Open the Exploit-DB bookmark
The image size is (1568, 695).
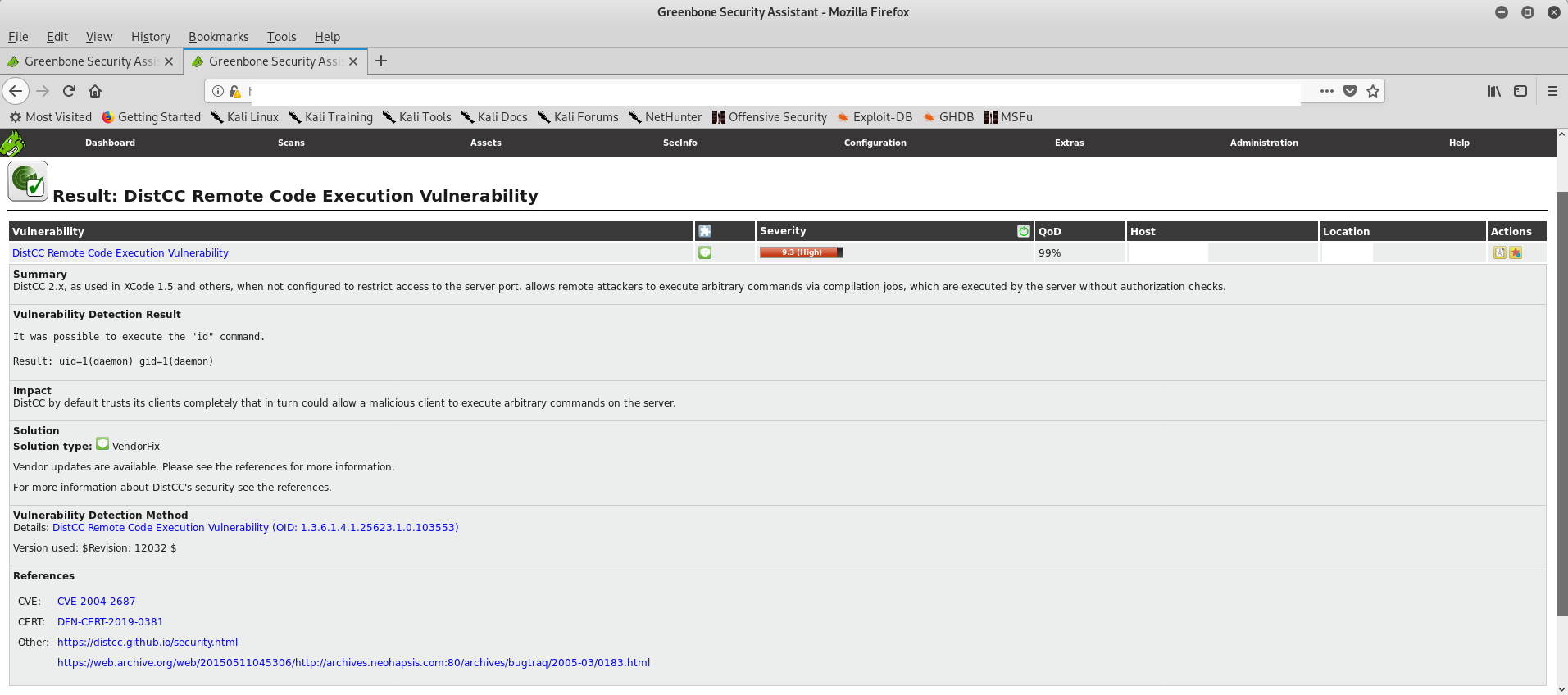[875, 117]
